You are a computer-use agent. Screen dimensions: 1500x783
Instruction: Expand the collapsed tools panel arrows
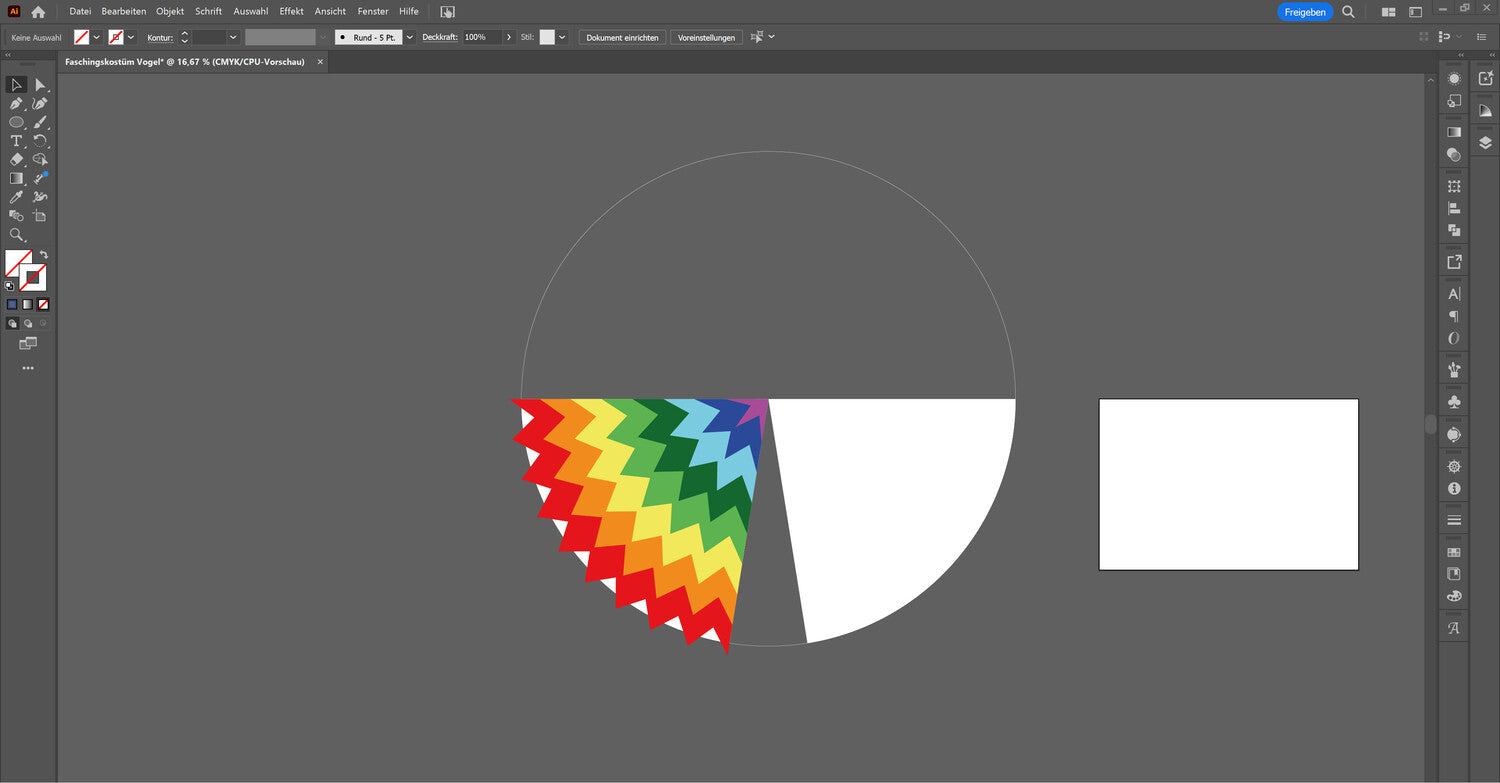coord(9,56)
